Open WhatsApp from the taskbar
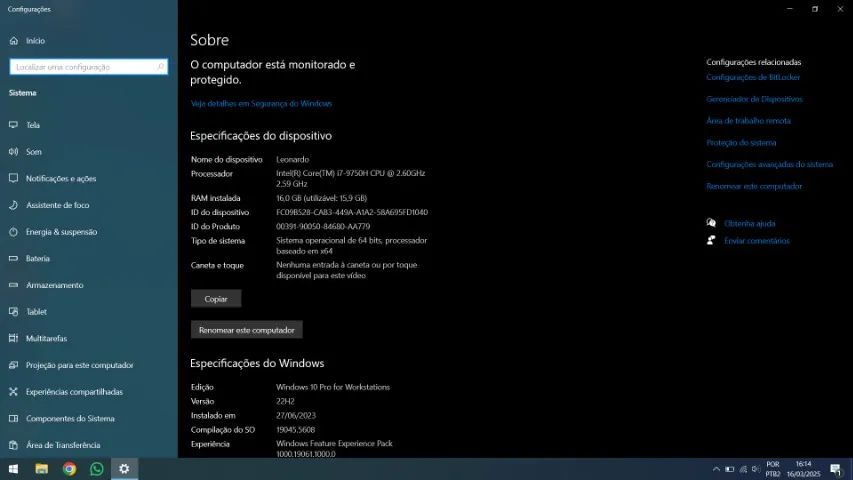Viewport: 853px width, 480px height. 97,469
